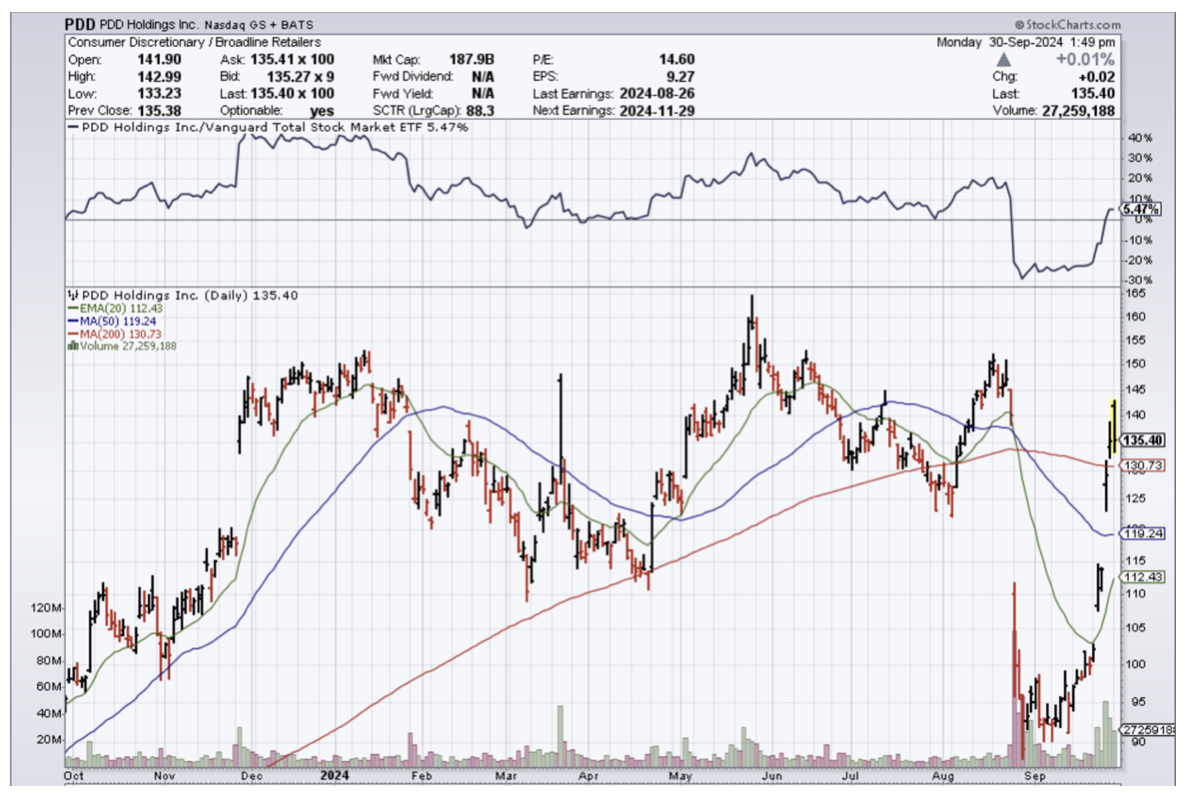The width and height of the screenshot is (1188, 798).
Task: Click the Nasdaq GS + BATS exchange label
Action: (x=258, y=25)
